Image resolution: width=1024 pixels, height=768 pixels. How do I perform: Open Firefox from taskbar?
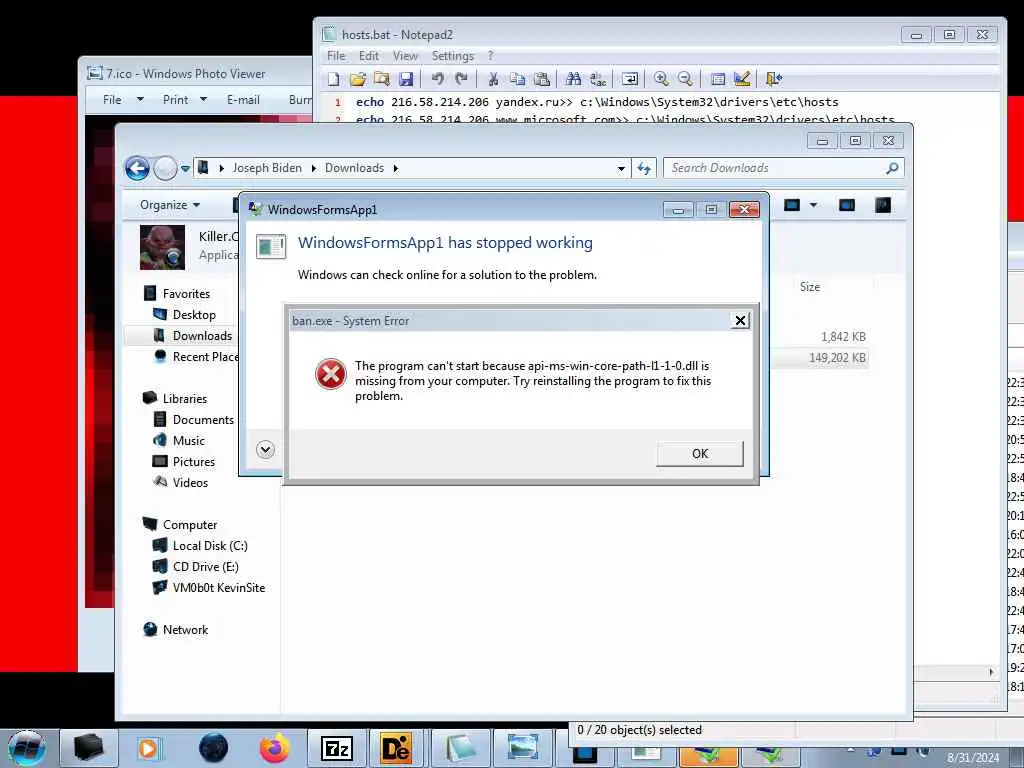pos(275,748)
